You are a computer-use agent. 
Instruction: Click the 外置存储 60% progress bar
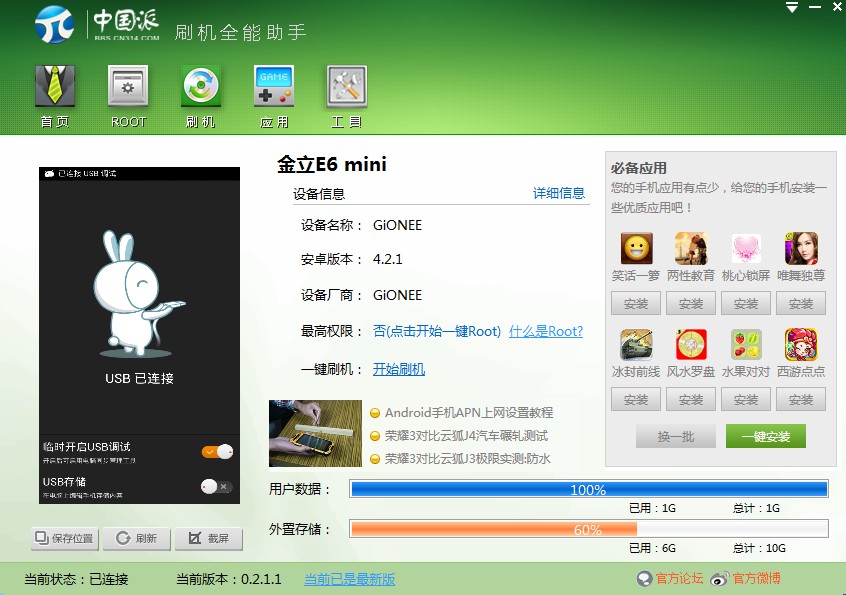589,529
